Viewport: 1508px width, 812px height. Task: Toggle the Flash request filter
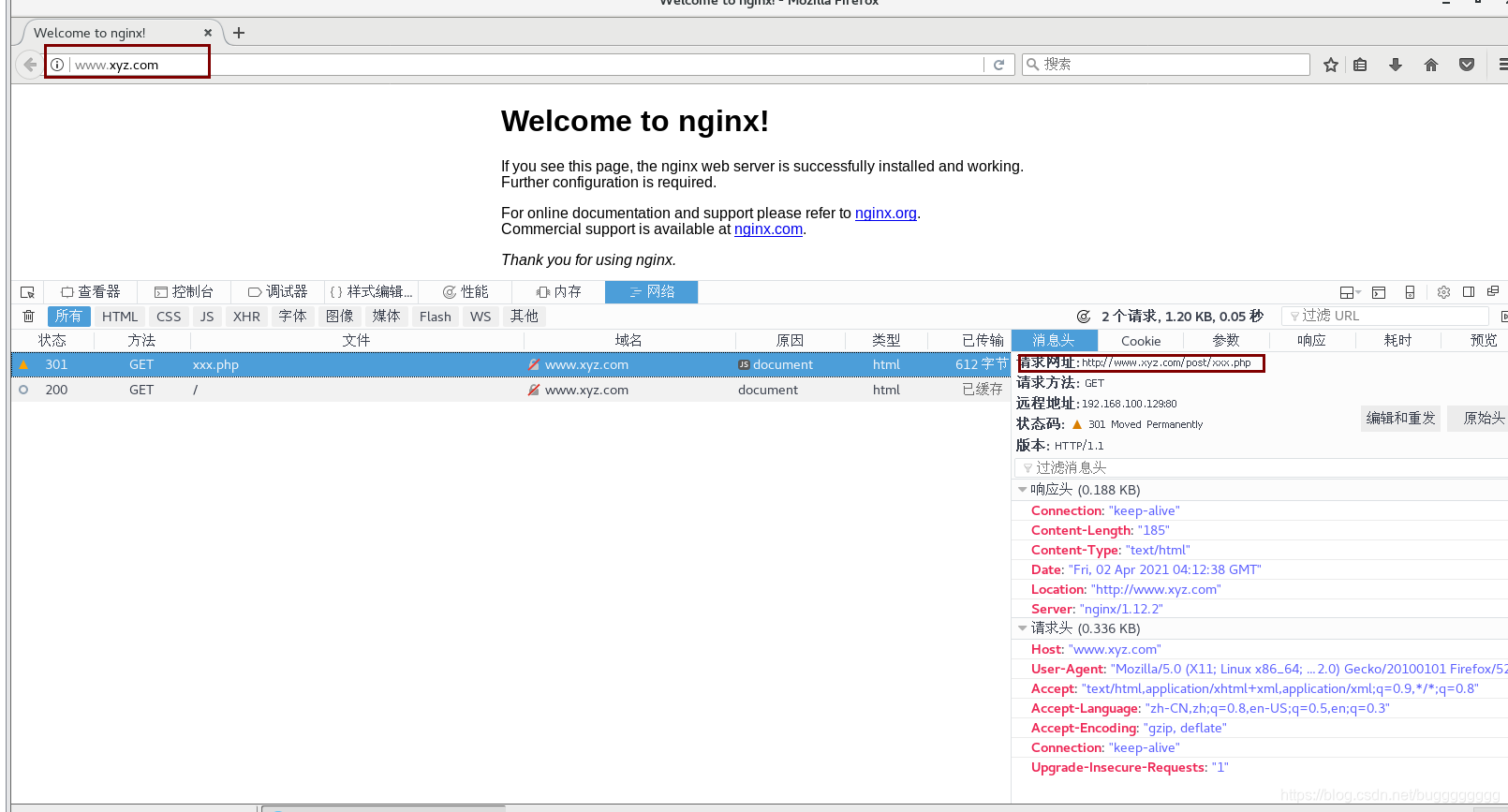(435, 317)
